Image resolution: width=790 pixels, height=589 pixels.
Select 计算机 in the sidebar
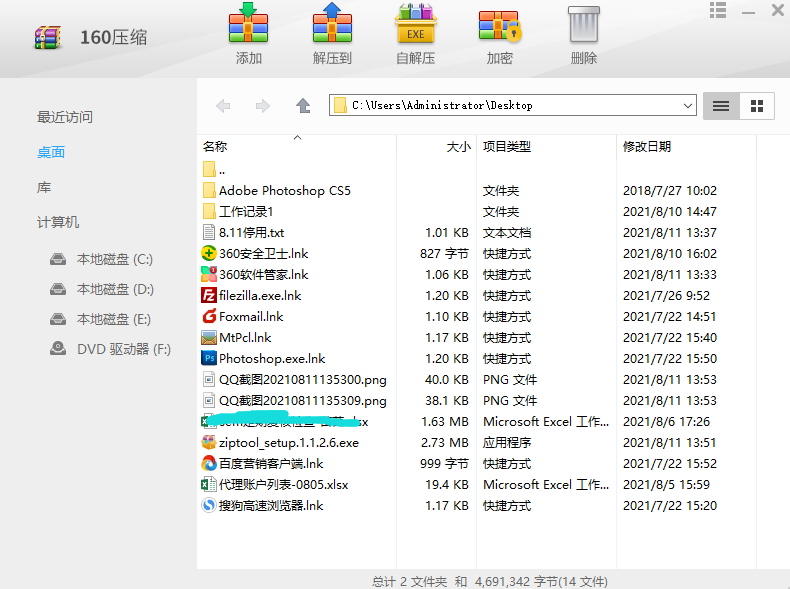click(x=58, y=222)
